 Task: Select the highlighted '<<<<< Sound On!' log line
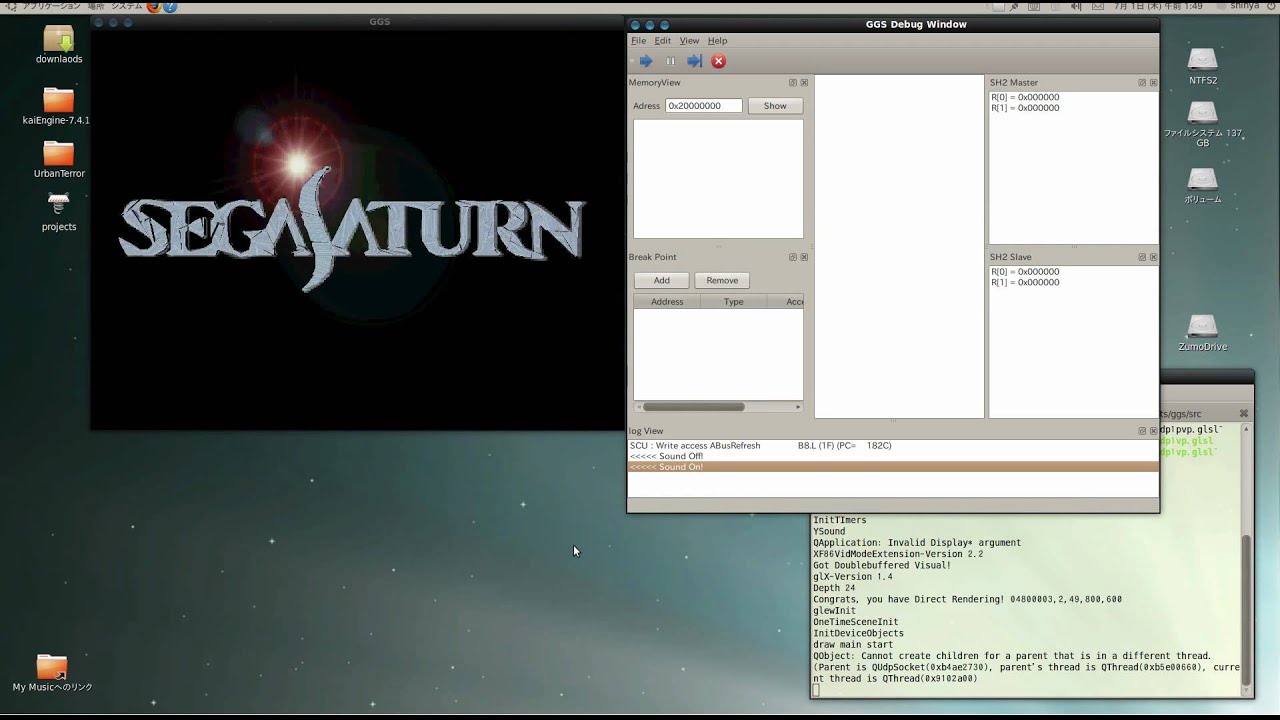[x=893, y=467]
